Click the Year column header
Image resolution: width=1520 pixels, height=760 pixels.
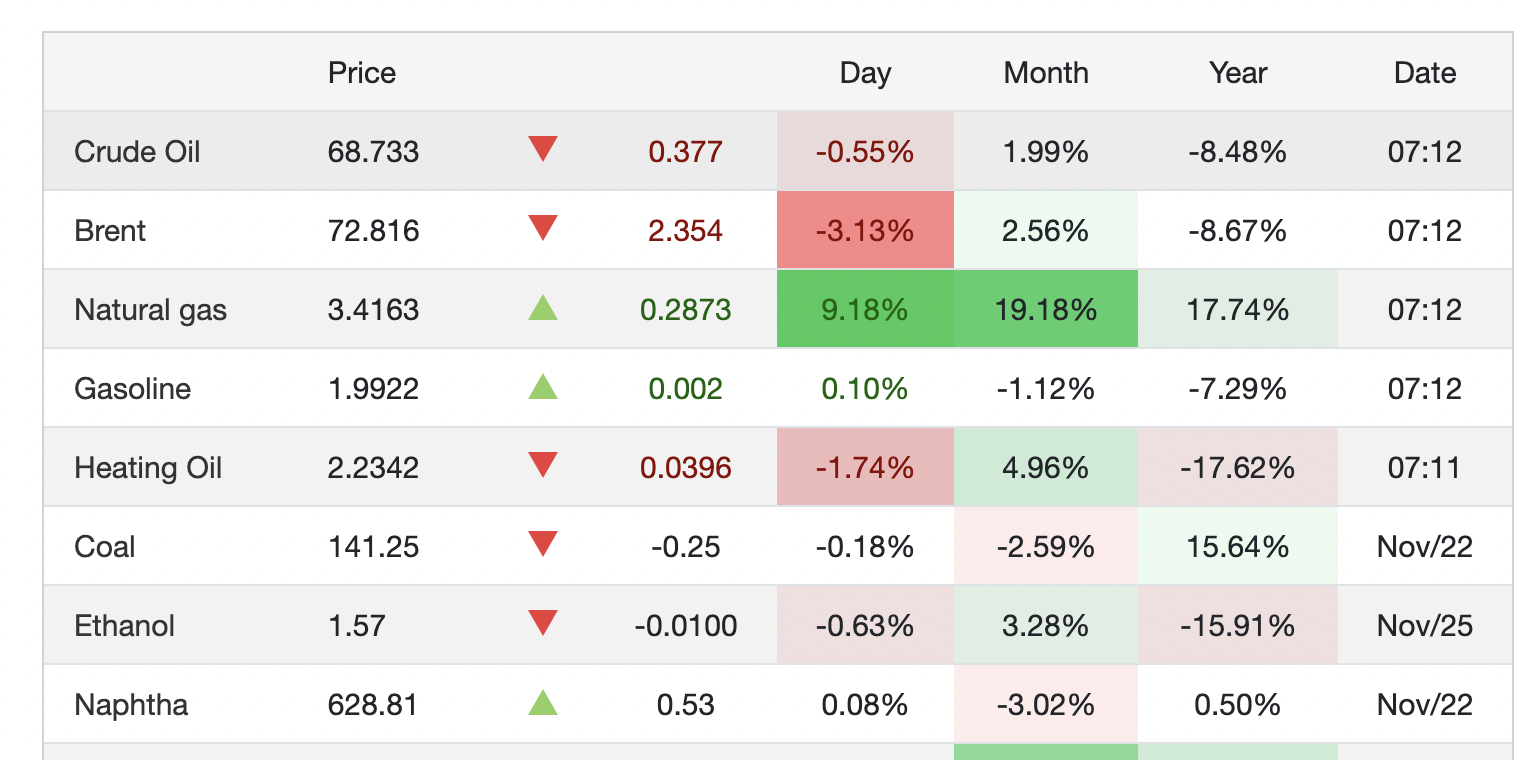(1238, 73)
